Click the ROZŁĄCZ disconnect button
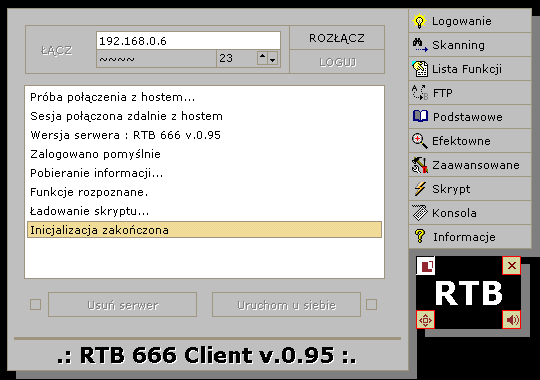 click(337, 38)
